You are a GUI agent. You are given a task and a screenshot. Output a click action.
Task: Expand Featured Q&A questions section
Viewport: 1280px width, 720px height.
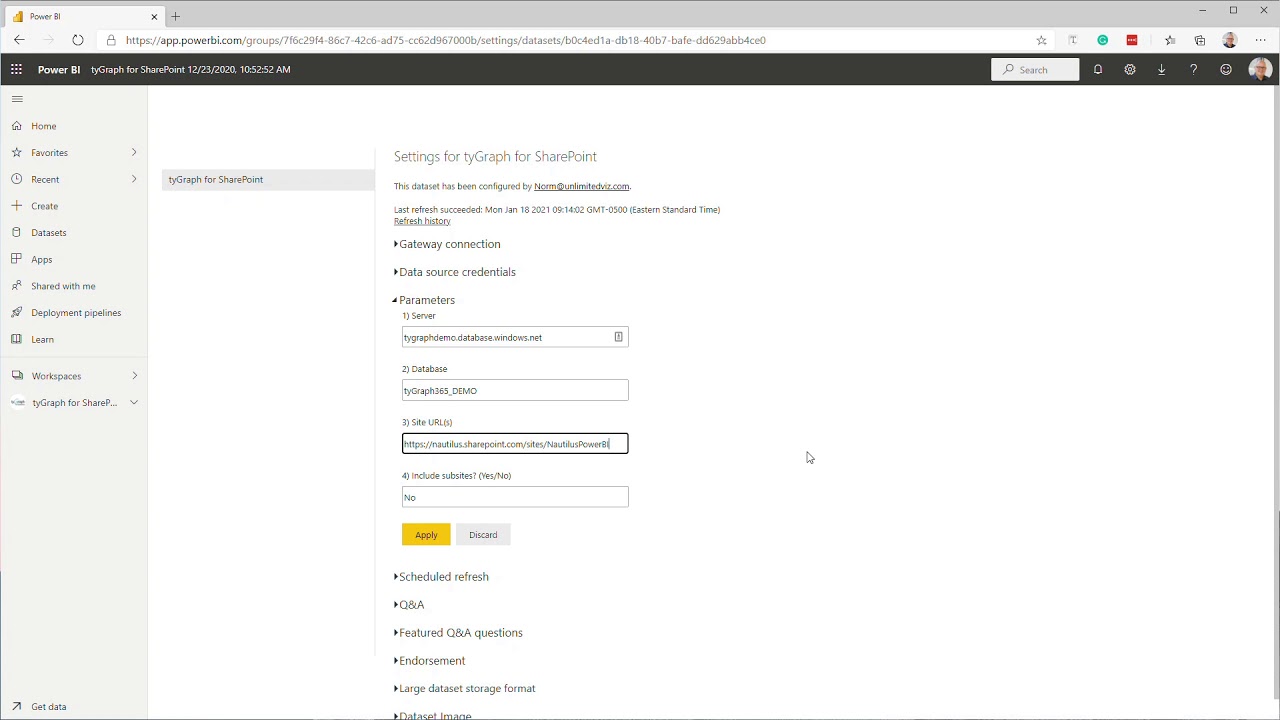(x=458, y=633)
